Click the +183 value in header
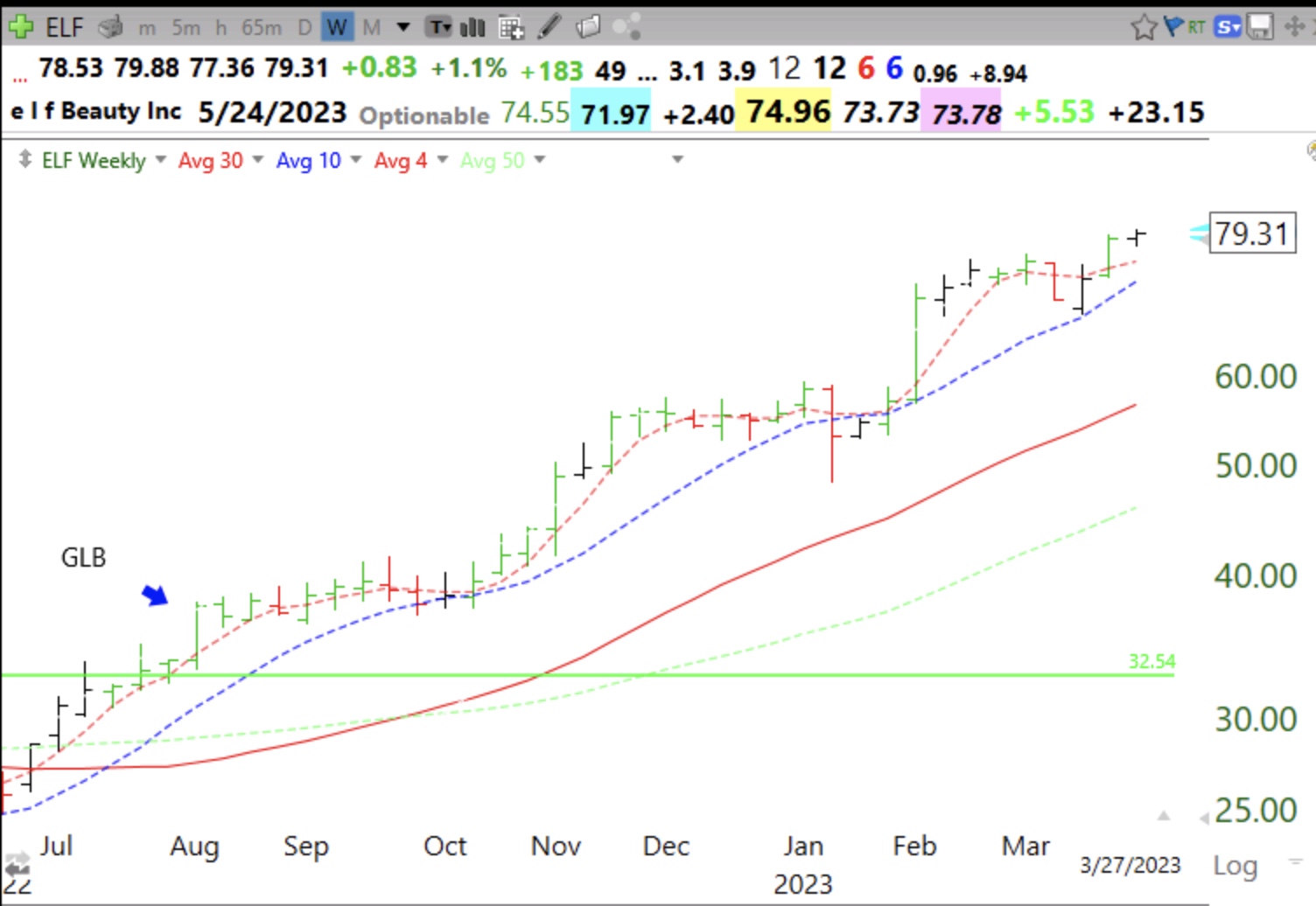 tap(551, 70)
